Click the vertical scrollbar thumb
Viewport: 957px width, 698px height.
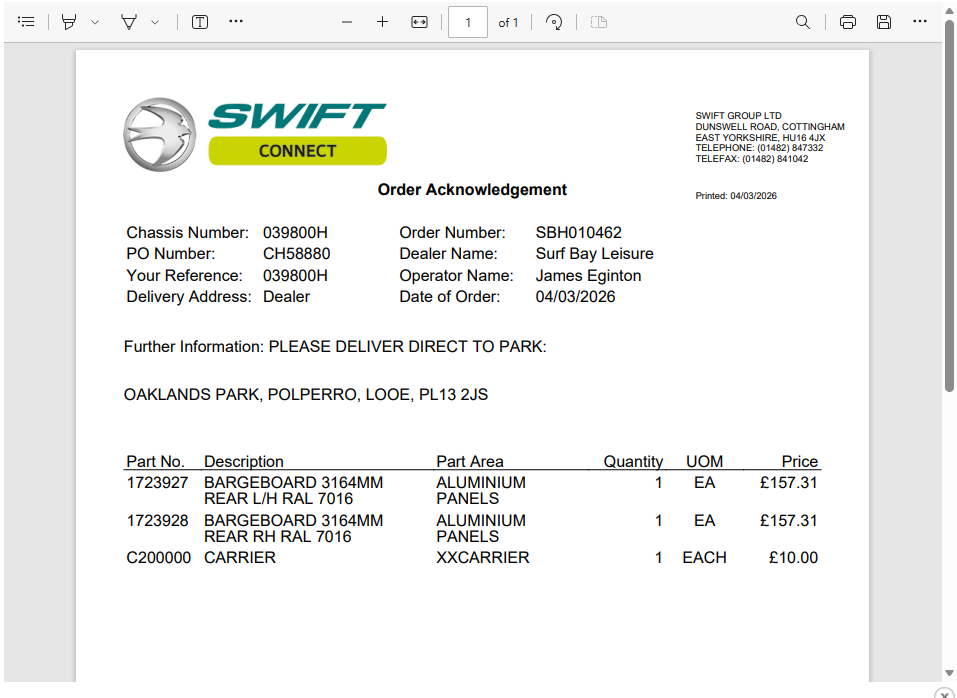tap(949, 206)
